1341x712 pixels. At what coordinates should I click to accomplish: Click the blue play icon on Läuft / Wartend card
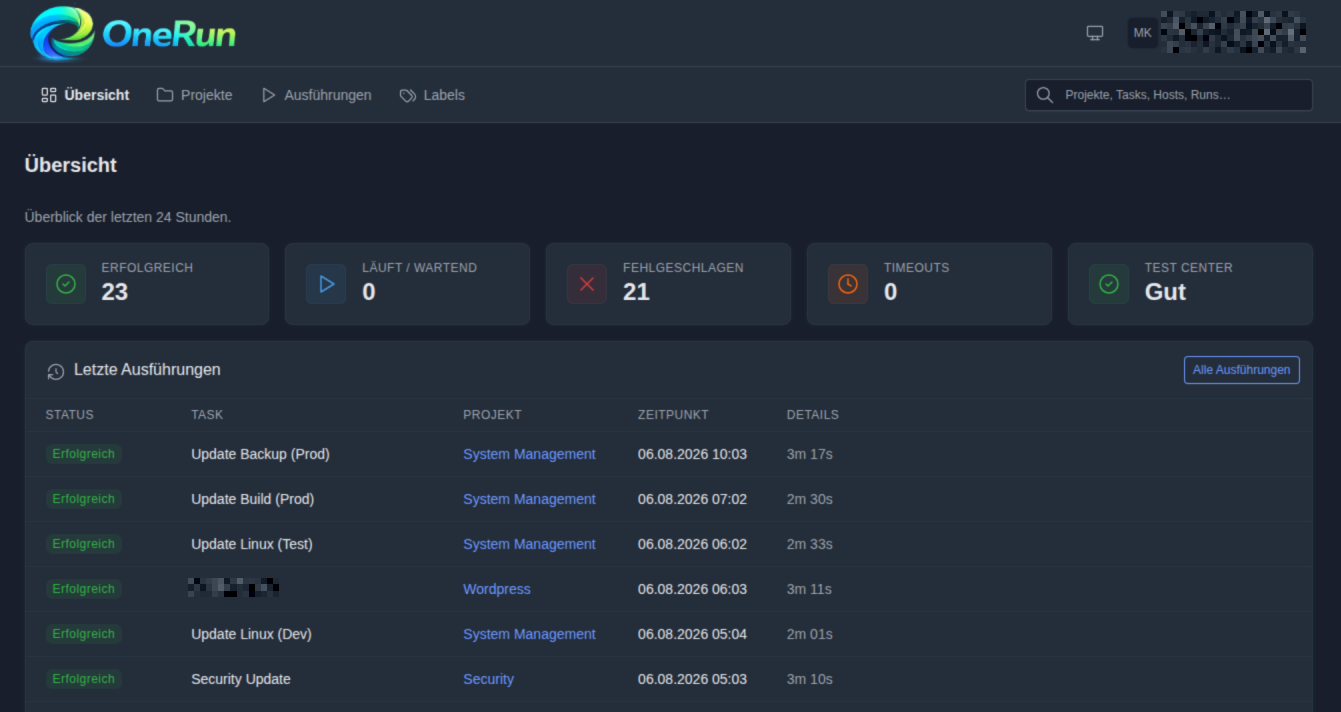coord(326,284)
